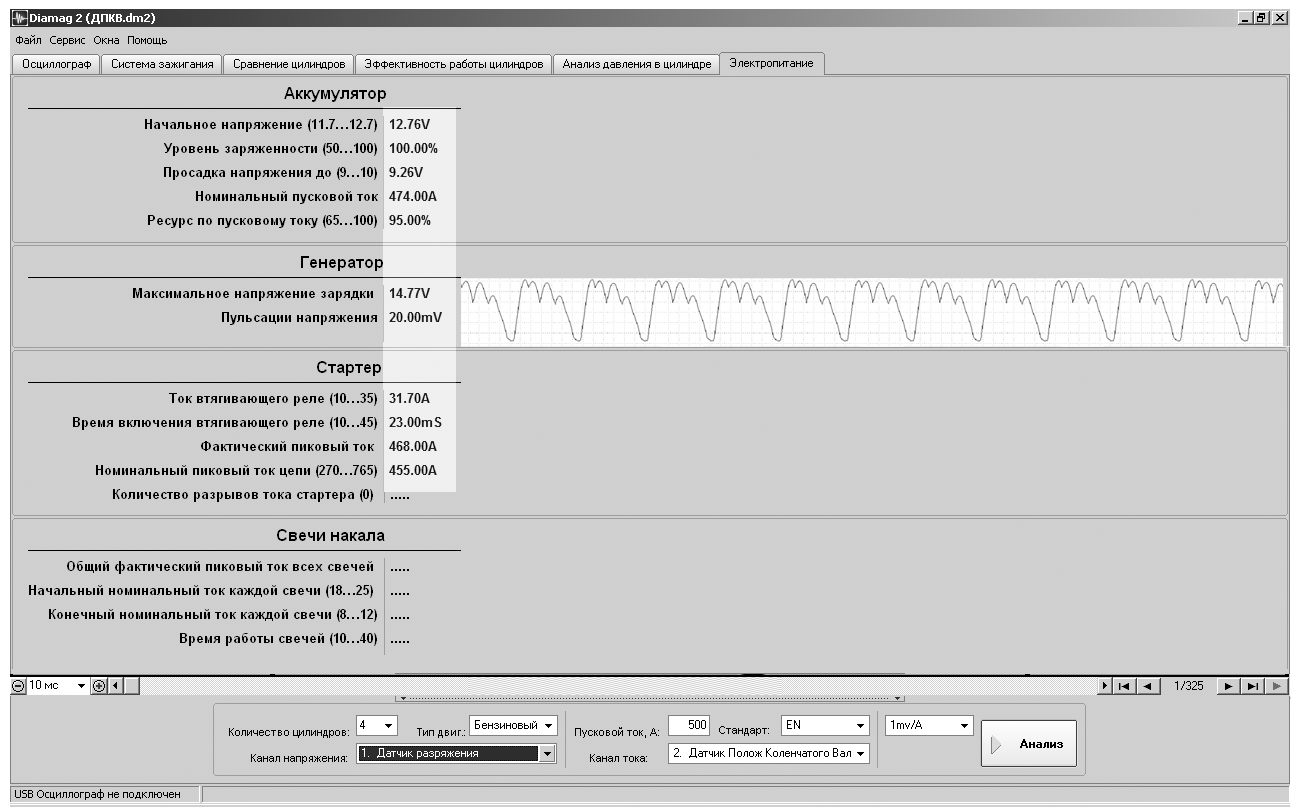Switch to the Осциллограф tab
1297x812 pixels.
pos(56,64)
